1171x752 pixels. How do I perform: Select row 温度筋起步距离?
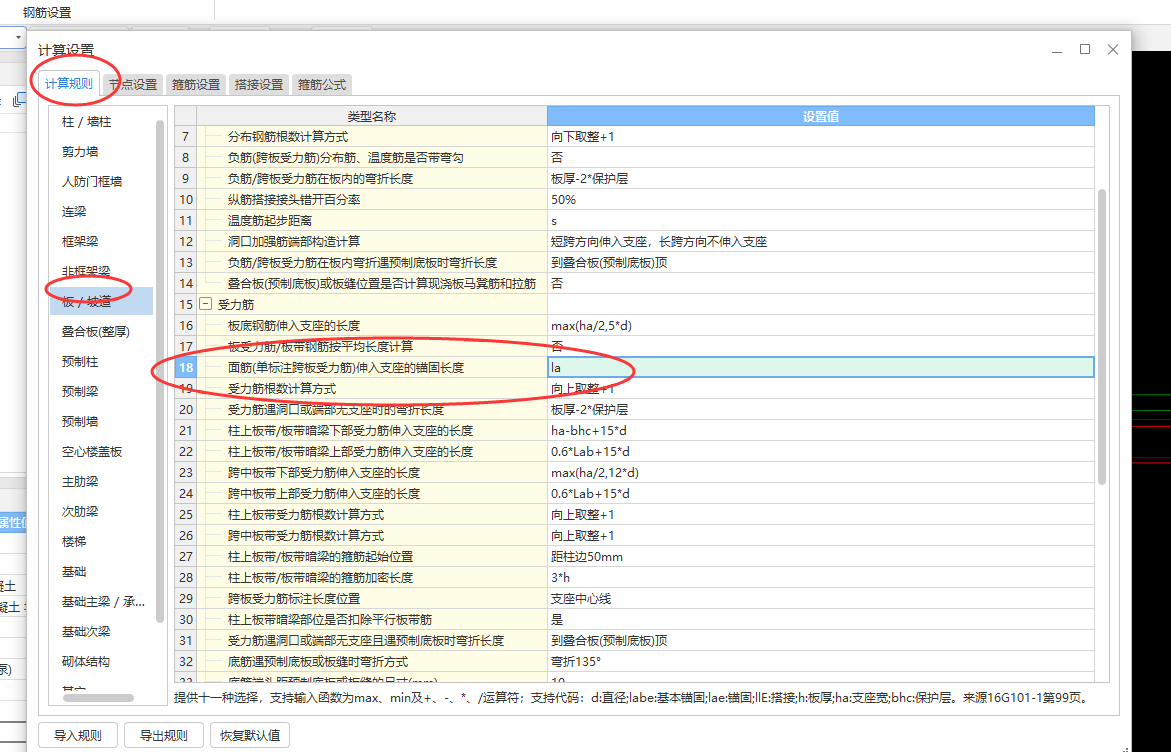tap(371, 220)
